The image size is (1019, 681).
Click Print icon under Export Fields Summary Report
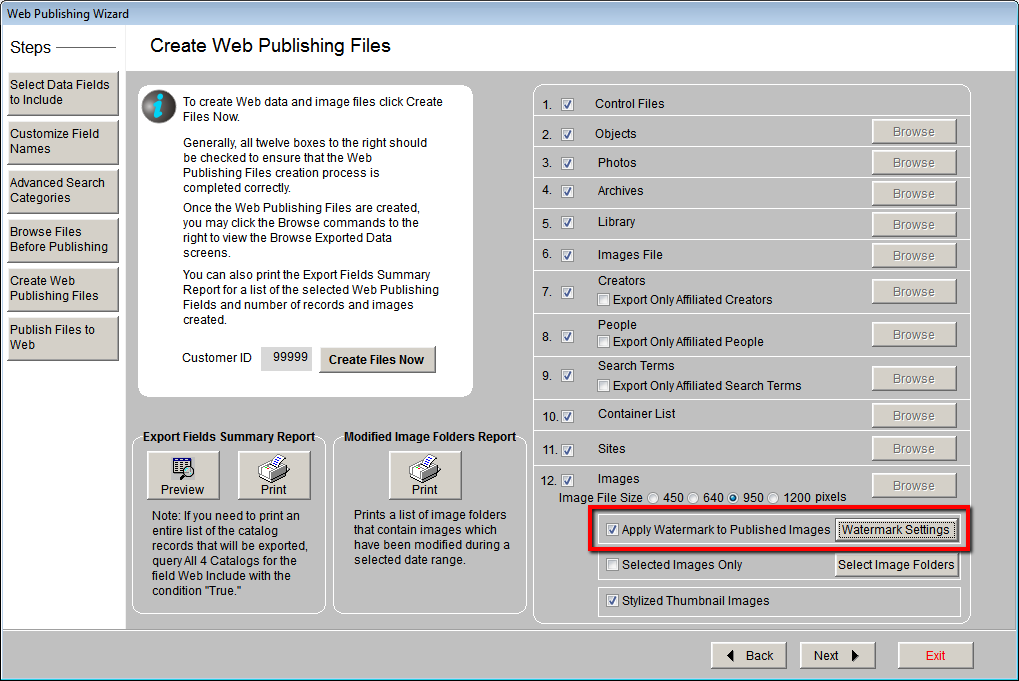(x=273, y=475)
